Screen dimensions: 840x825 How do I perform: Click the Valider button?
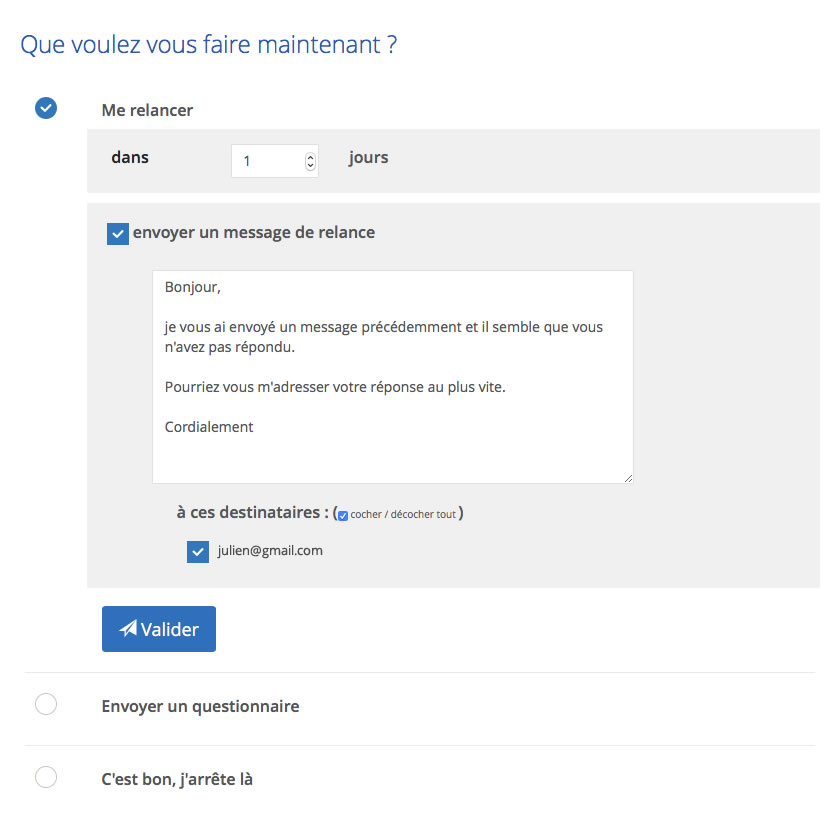(x=159, y=629)
